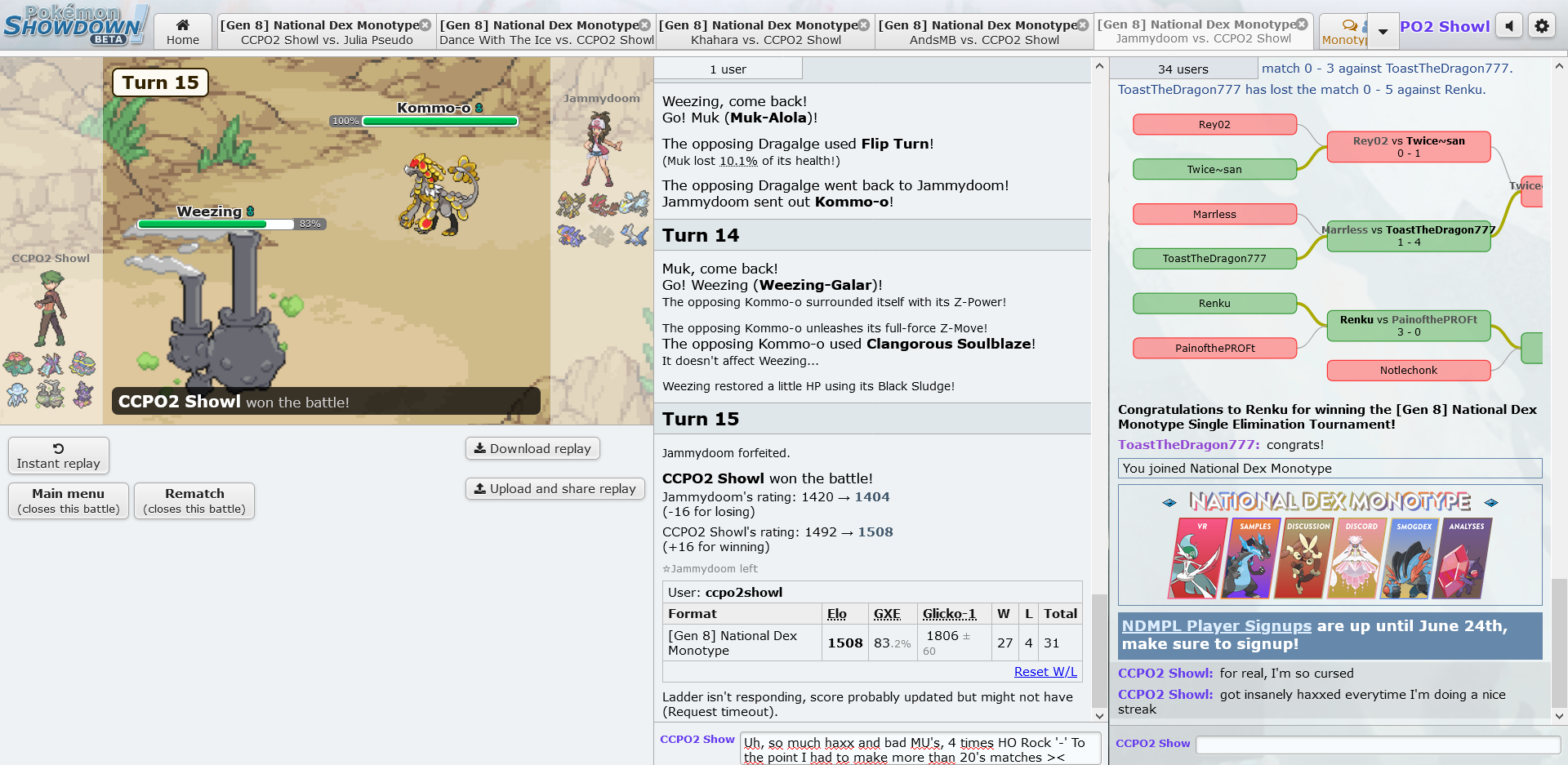Viewport: 1568px width, 765px height.
Task: Open the Khahara vs. CCPO2 Showl tab
Action: pos(765,32)
